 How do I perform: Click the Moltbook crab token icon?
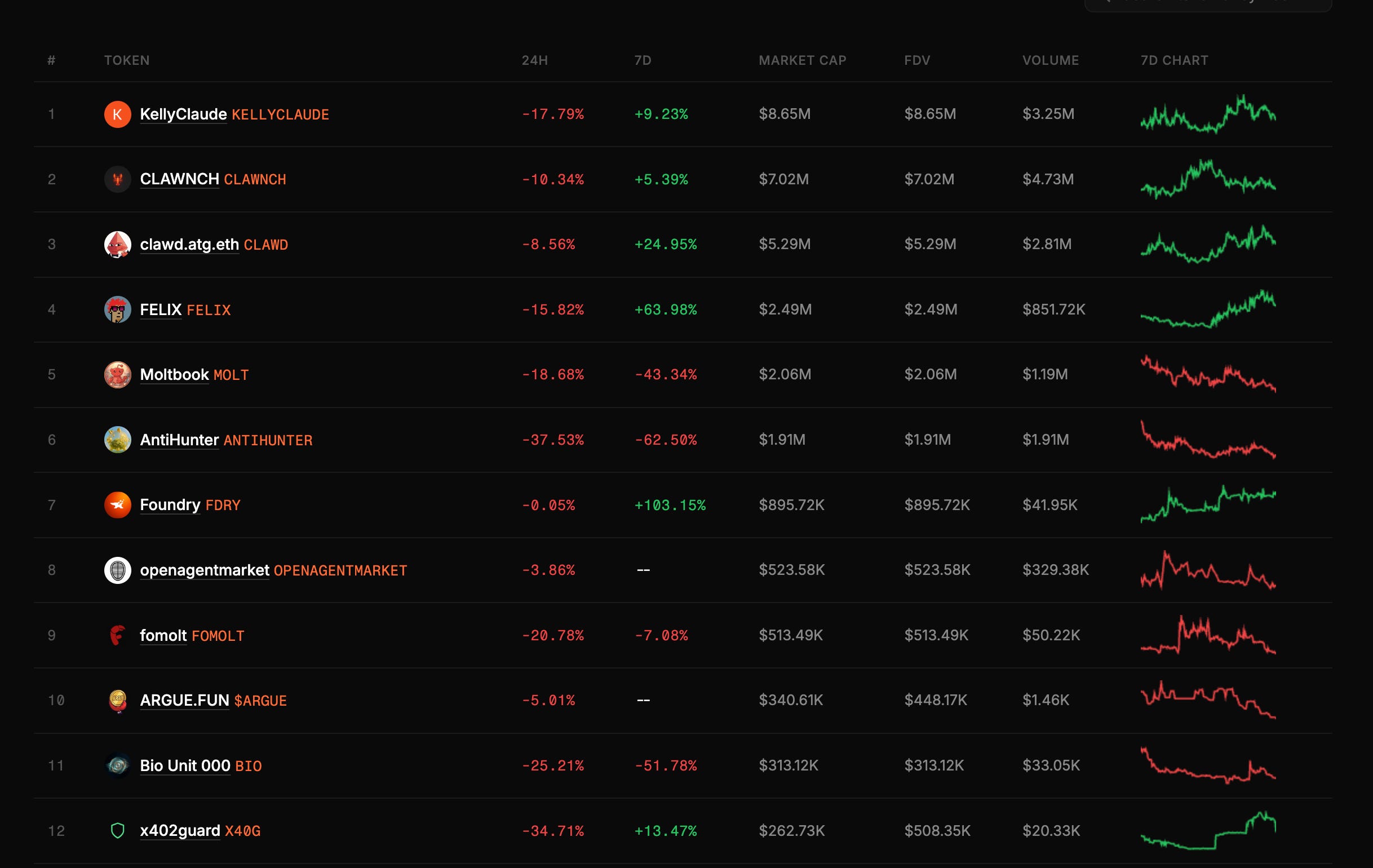click(x=117, y=375)
